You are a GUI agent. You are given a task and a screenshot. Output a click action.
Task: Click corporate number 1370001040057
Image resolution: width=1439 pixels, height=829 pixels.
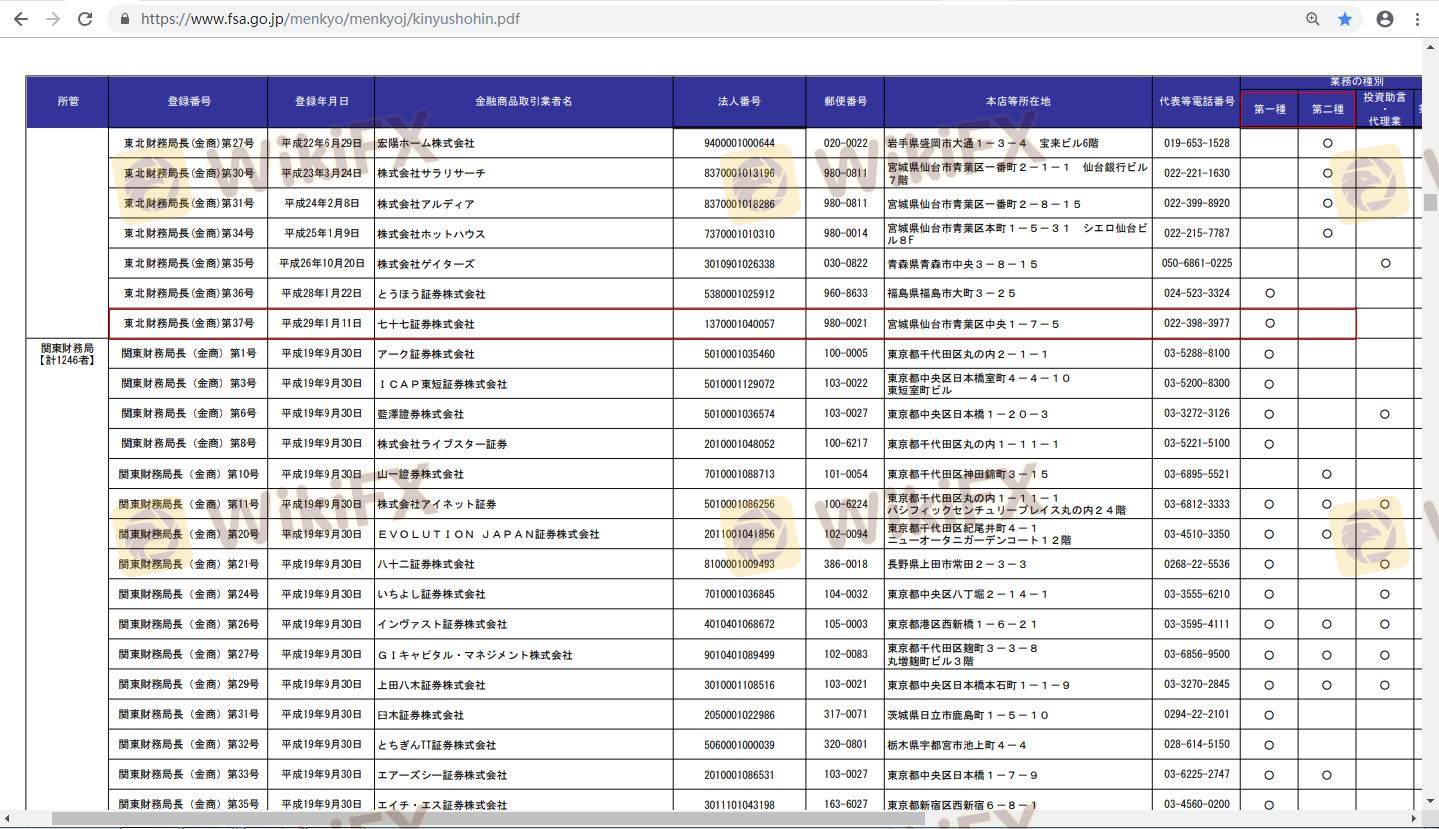point(739,324)
